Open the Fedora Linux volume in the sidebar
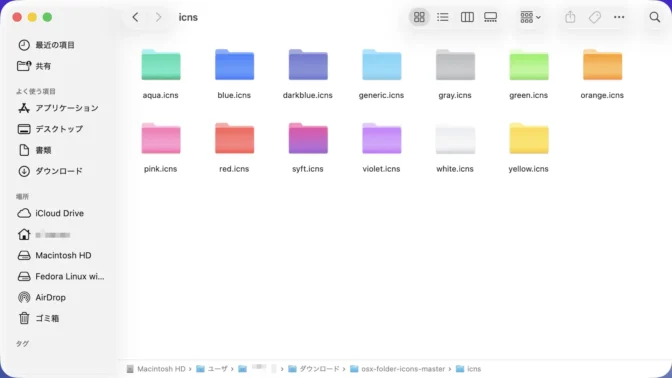This screenshot has width=672, height=378. point(61,276)
